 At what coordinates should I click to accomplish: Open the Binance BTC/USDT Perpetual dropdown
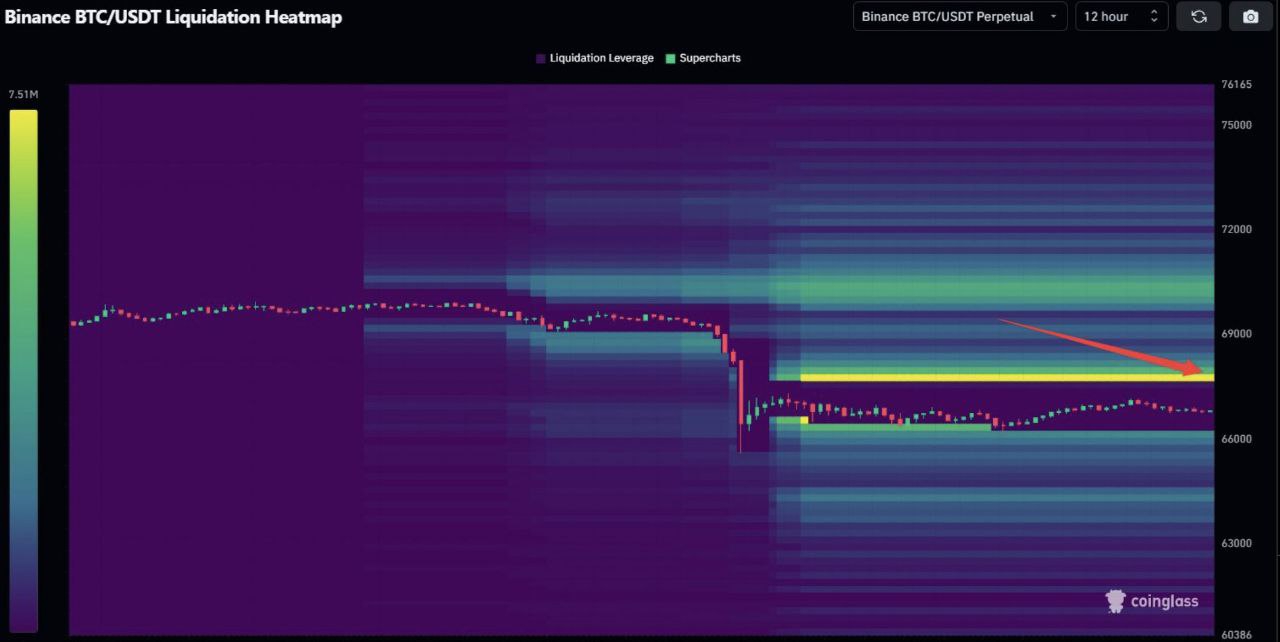coord(947,16)
